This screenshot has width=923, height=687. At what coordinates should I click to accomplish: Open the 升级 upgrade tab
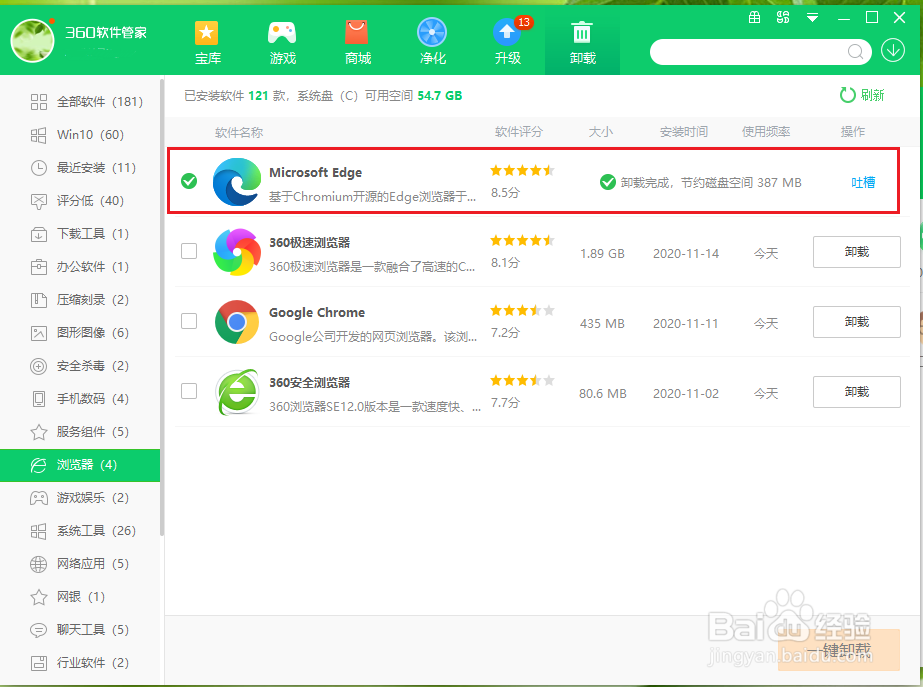pos(508,42)
